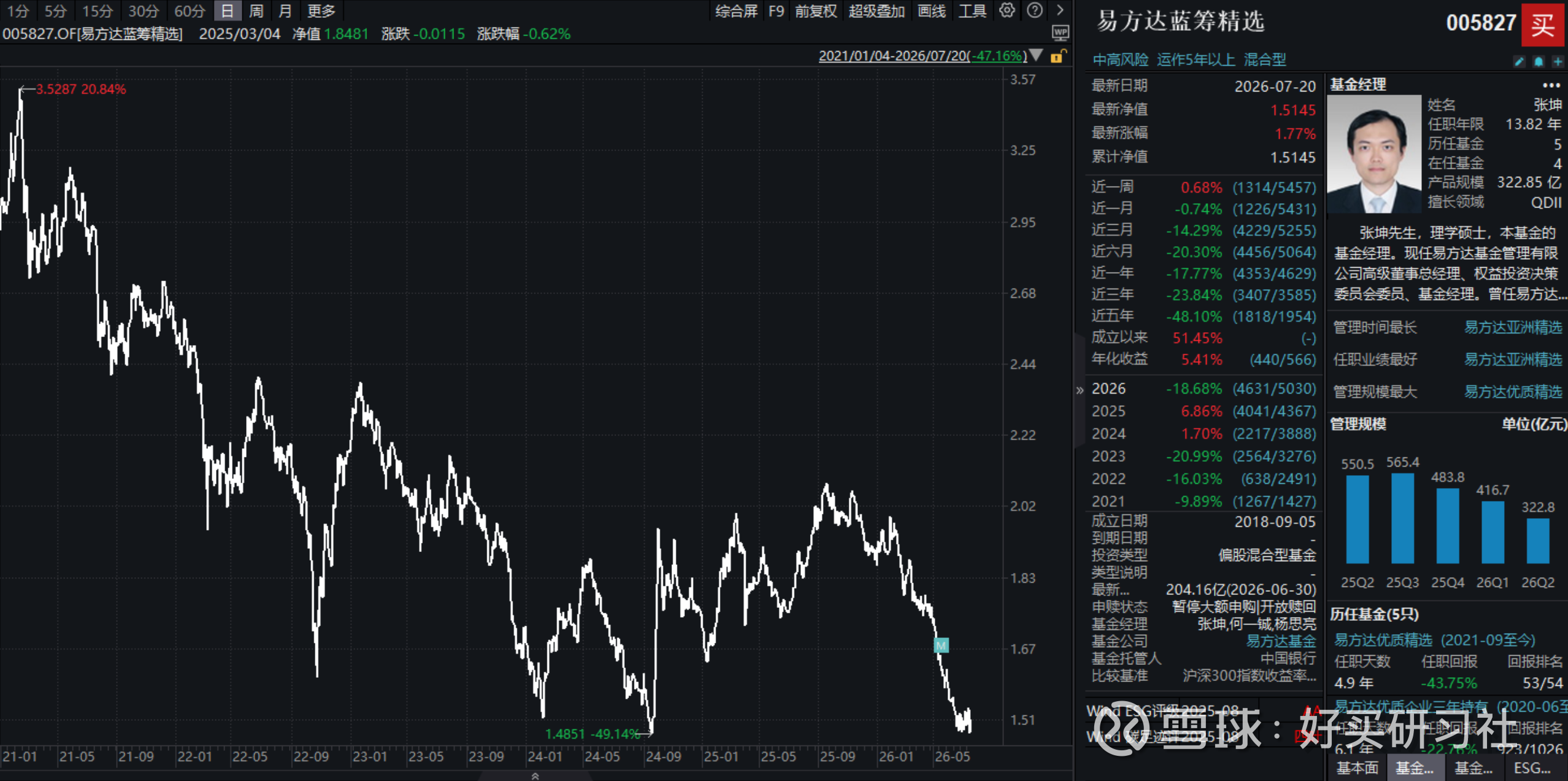Click the 混合型 tag
This screenshot has height=781, width=1568.
(1265, 60)
